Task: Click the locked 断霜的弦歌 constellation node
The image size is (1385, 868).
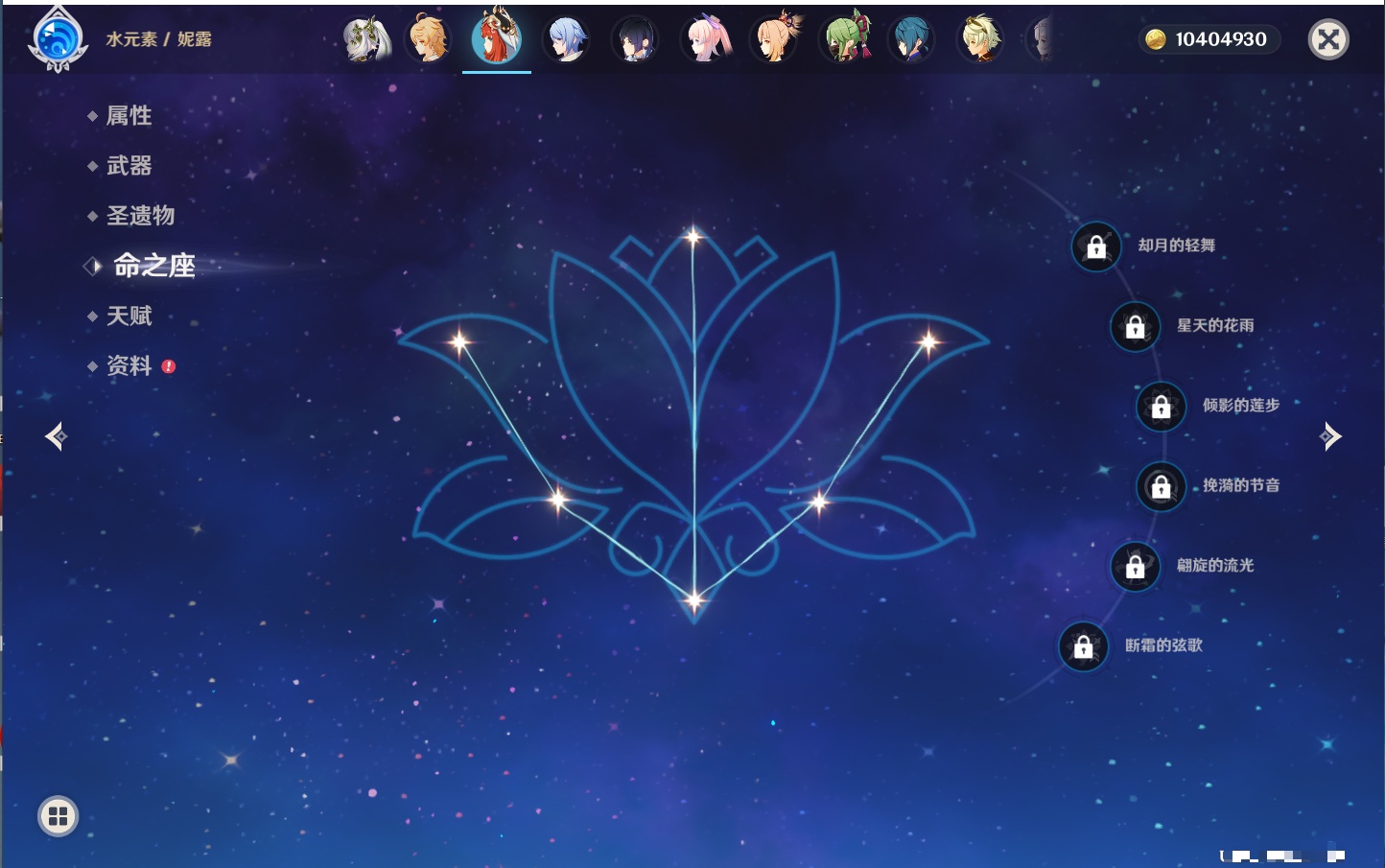Action: (x=1083, y=646)
